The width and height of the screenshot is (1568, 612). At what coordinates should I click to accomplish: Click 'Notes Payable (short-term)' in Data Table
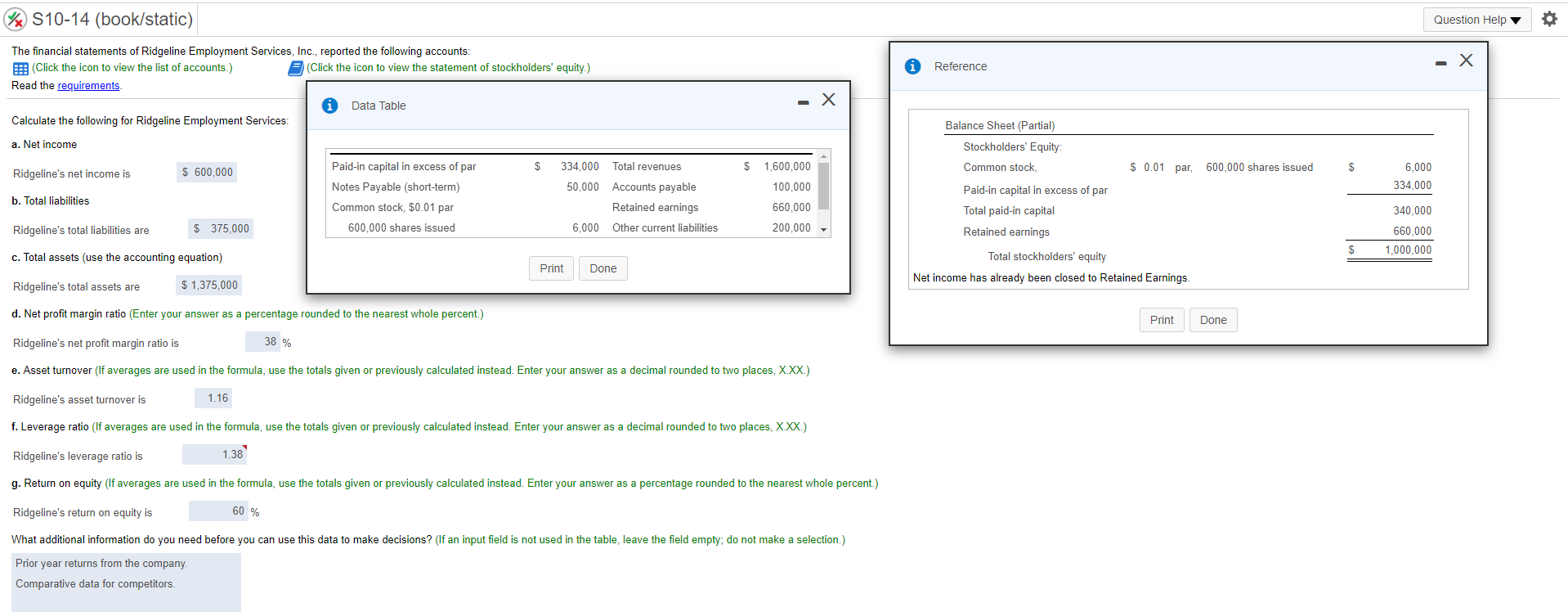pos(396,187)
